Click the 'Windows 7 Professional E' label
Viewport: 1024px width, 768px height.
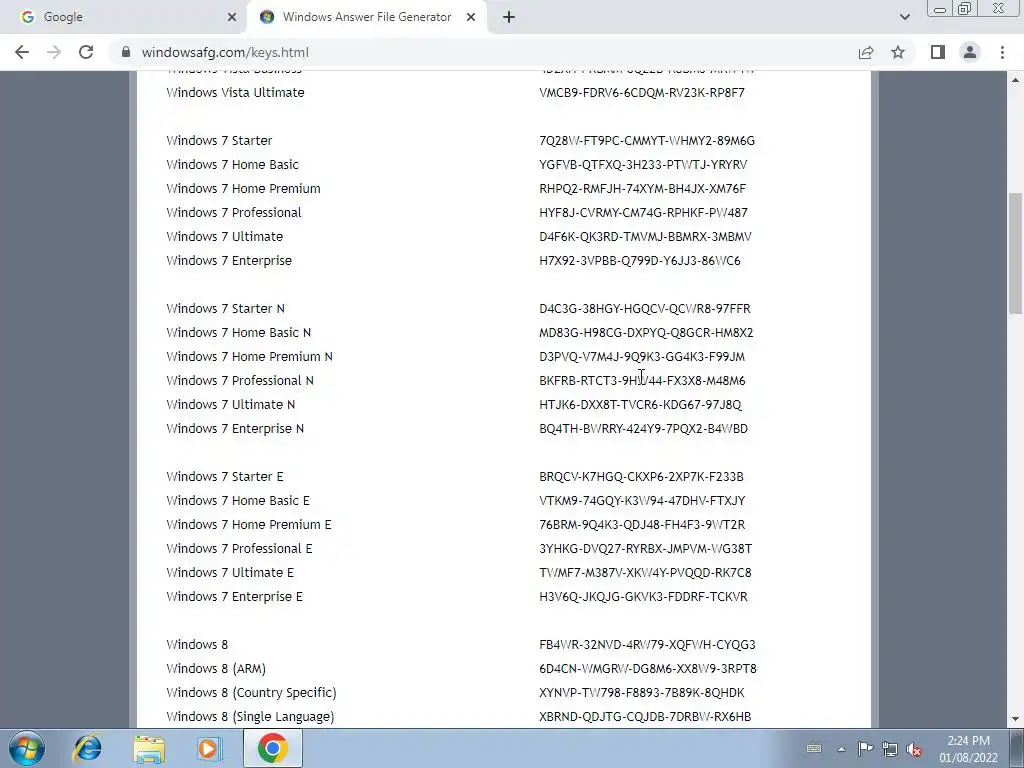pyautogui.click(x=239, y=549)
